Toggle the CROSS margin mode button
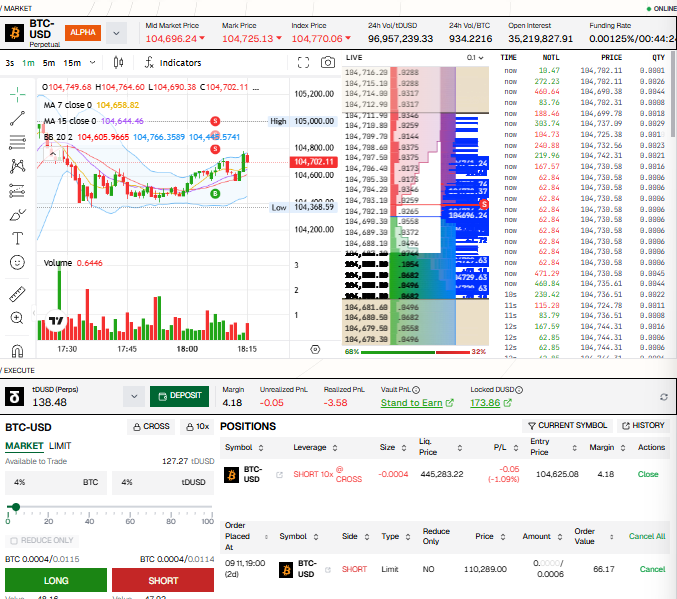 click(151, 426)
